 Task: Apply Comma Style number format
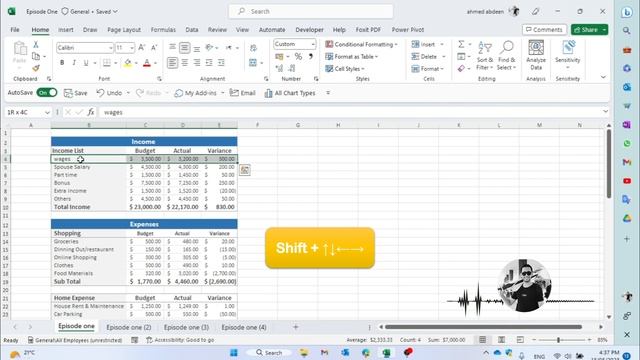311,57
